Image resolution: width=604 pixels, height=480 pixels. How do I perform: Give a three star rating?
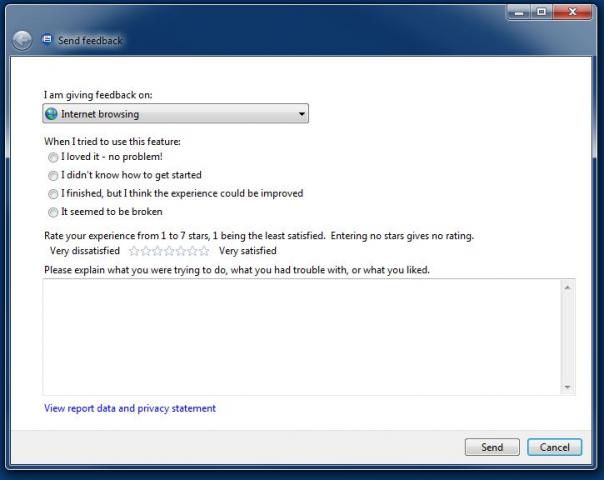tap(157, 251)
